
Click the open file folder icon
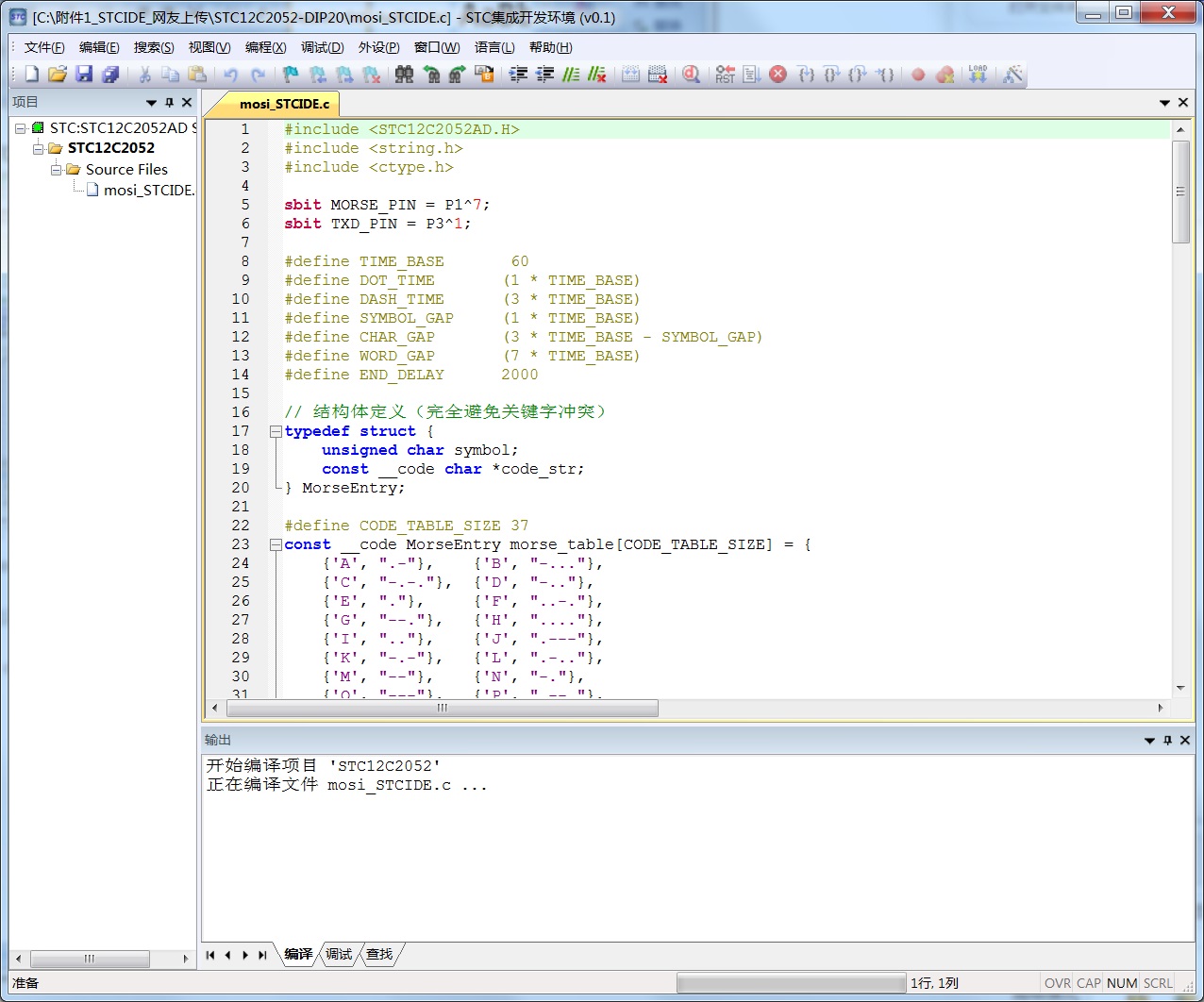point(58,75)
